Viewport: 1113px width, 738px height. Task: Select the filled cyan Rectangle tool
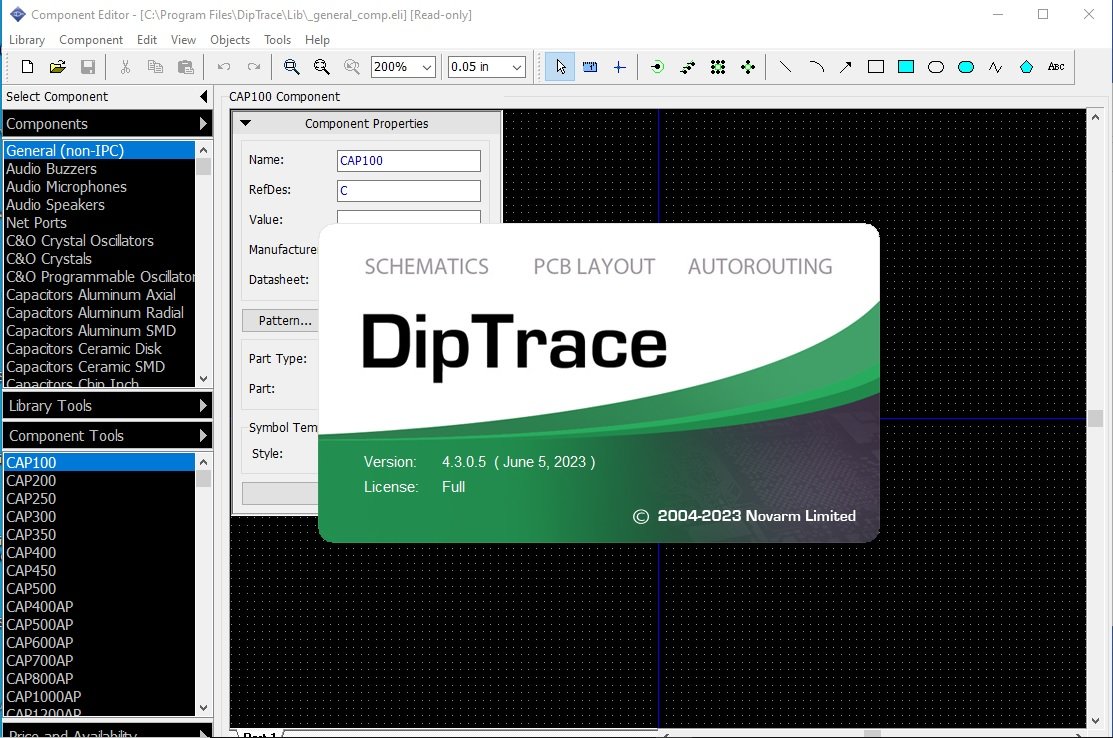pyautogui.click(x=906, y=67)
